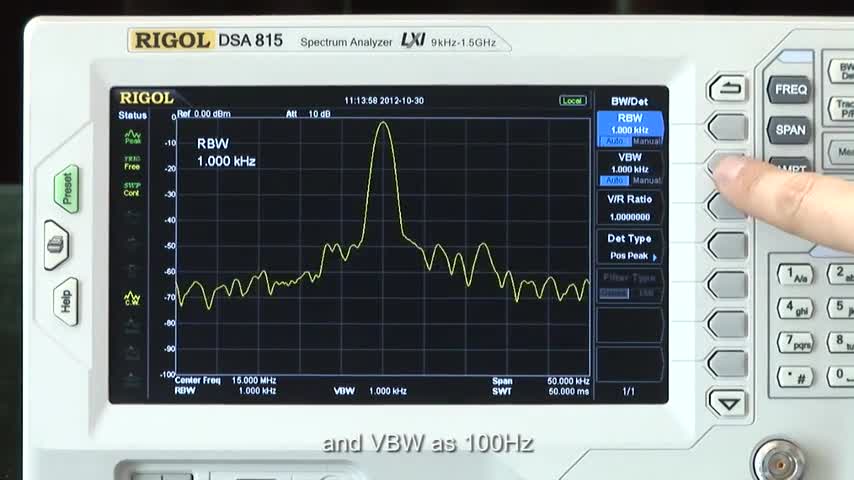Viewport: 854px width, 480px height.
Task: Click the RBW 1.000 kHz overlay in graph
Action: (226, 153)
